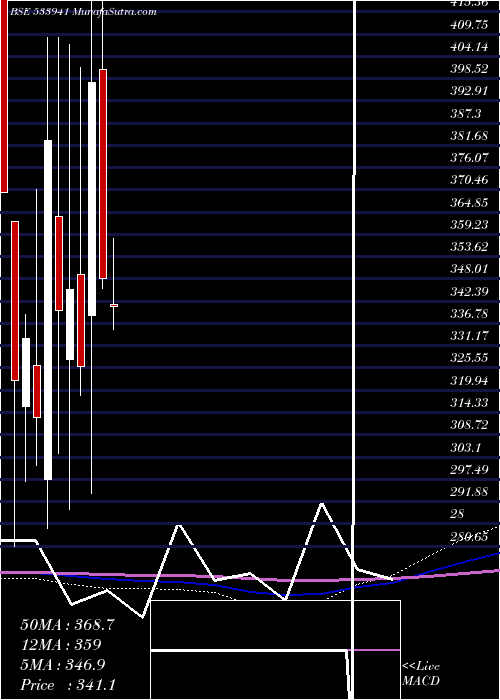Click the 370.46 price axis label

click(x=469, y=180)
